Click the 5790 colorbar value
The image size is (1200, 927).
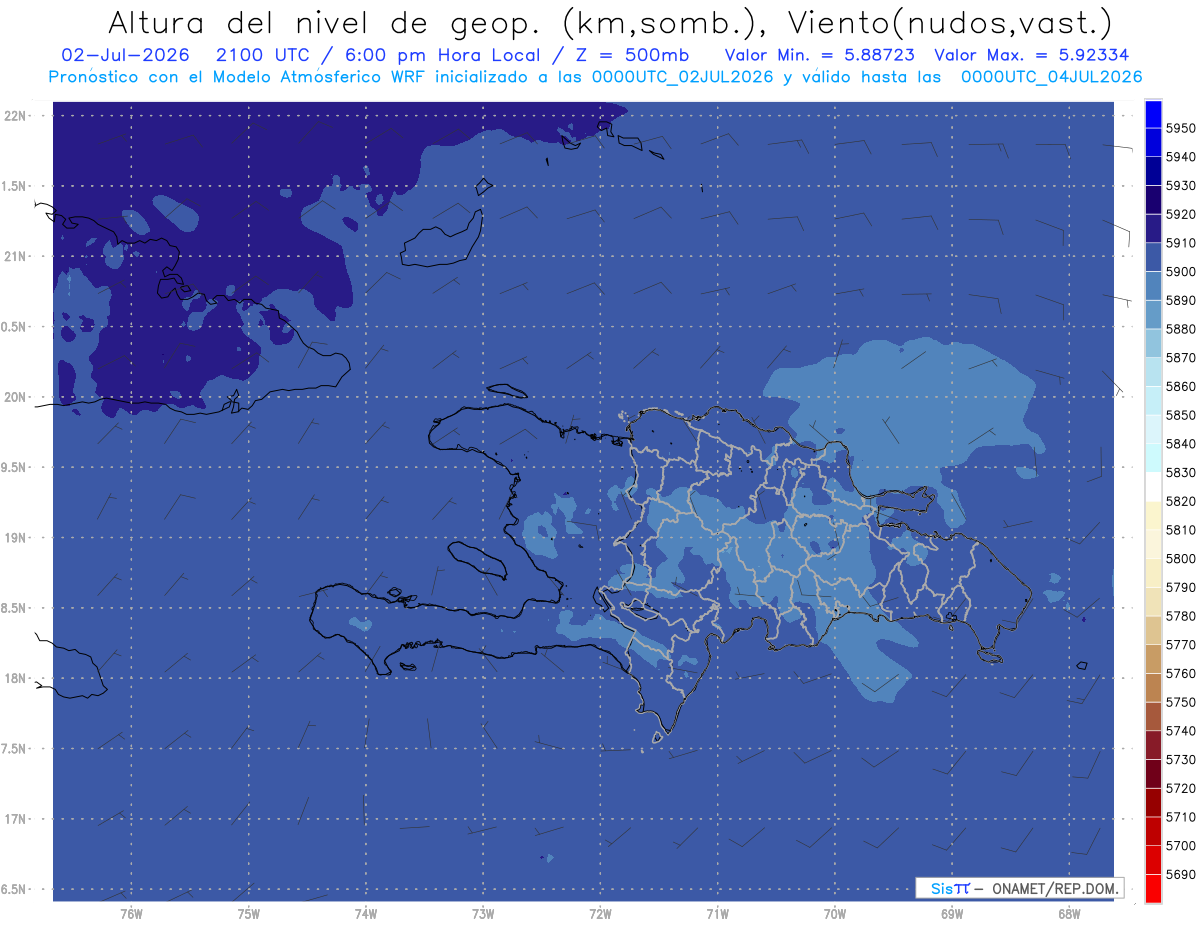[1180, 587]
